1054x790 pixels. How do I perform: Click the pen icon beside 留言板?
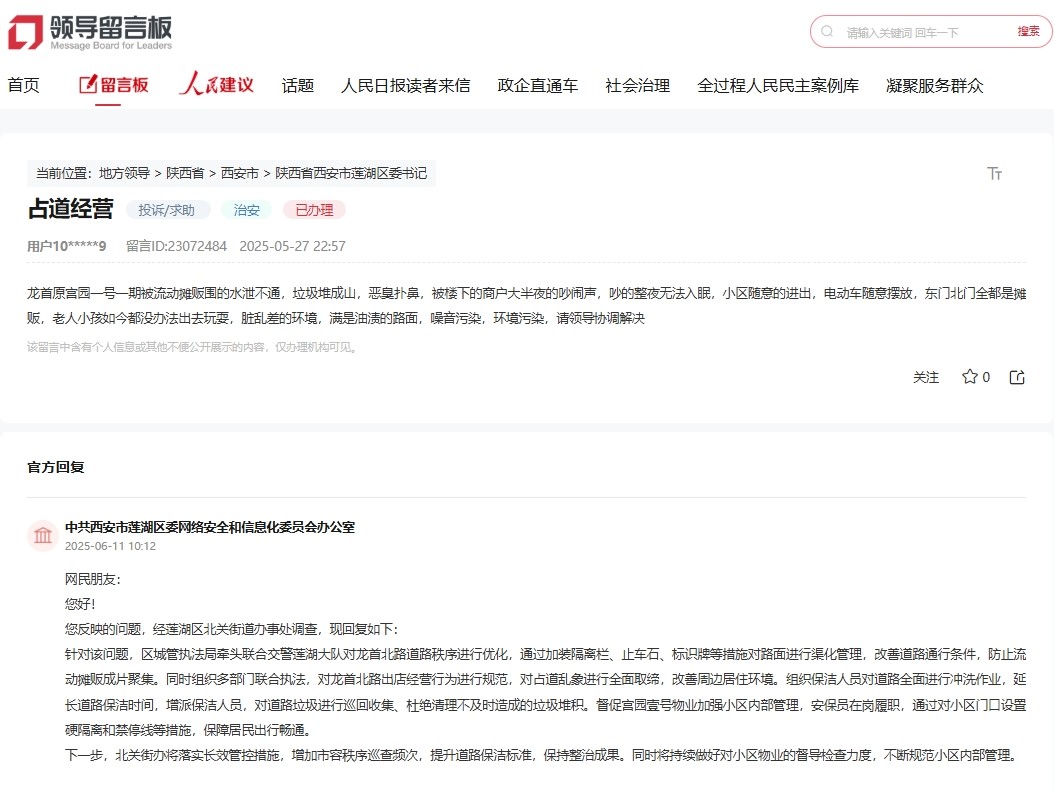[85, 84]
